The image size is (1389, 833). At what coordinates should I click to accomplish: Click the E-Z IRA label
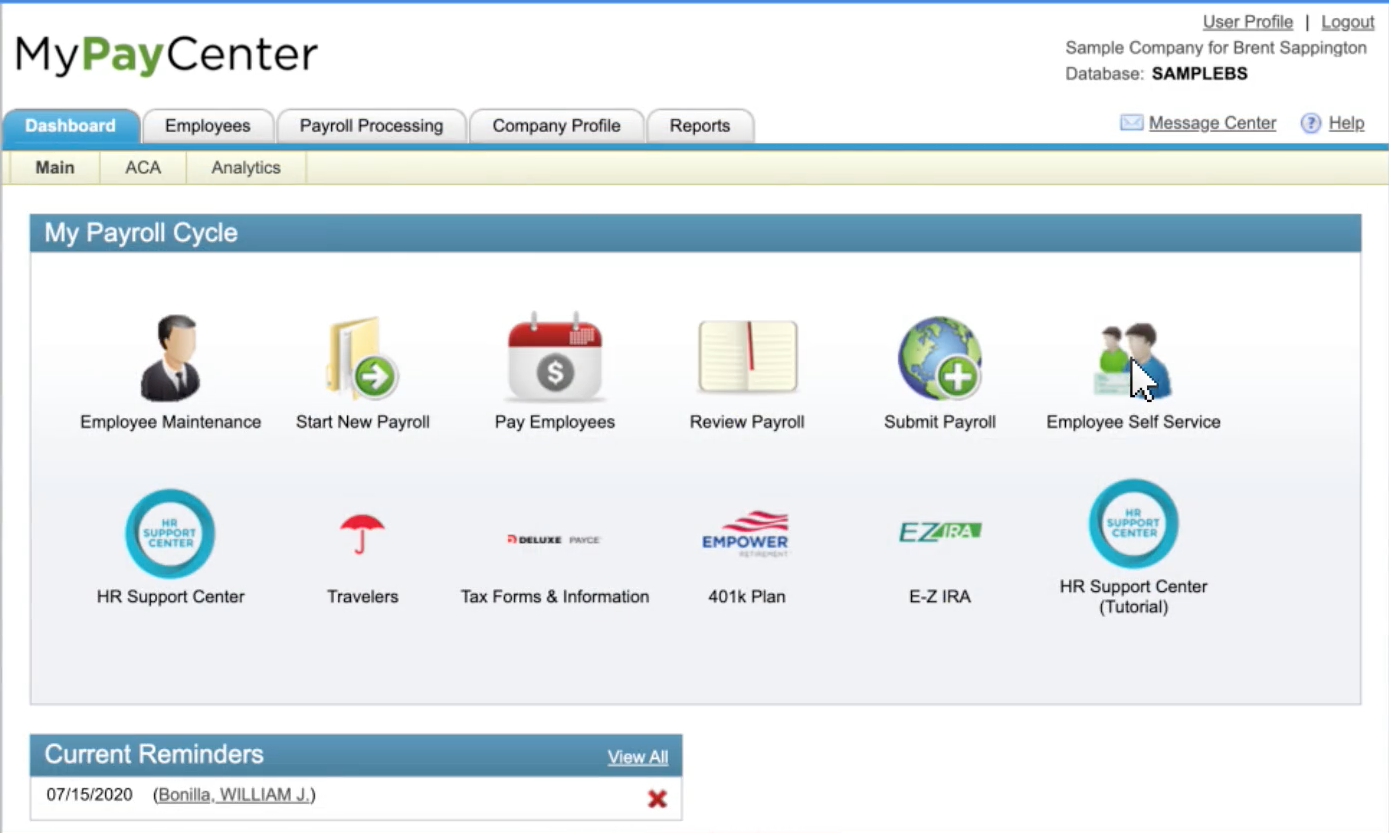pyautogui.click(x=940, y=597)
